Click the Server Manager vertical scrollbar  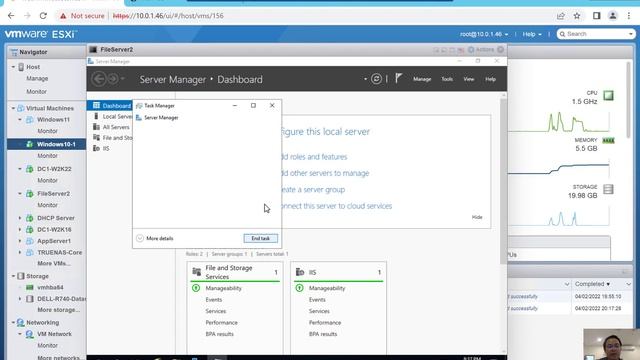(x=503, y=182)
